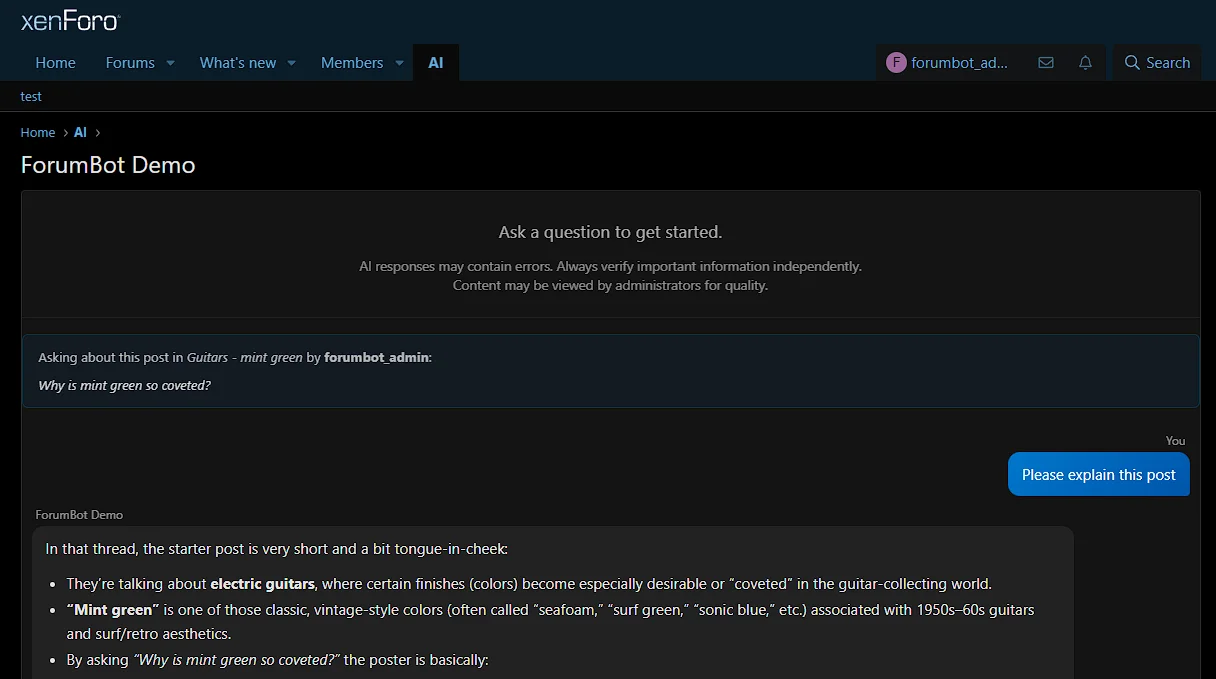Screen dimensions: 1216x679
Task: Expand the What's new dropdown
Action: (x=291, y=63)
